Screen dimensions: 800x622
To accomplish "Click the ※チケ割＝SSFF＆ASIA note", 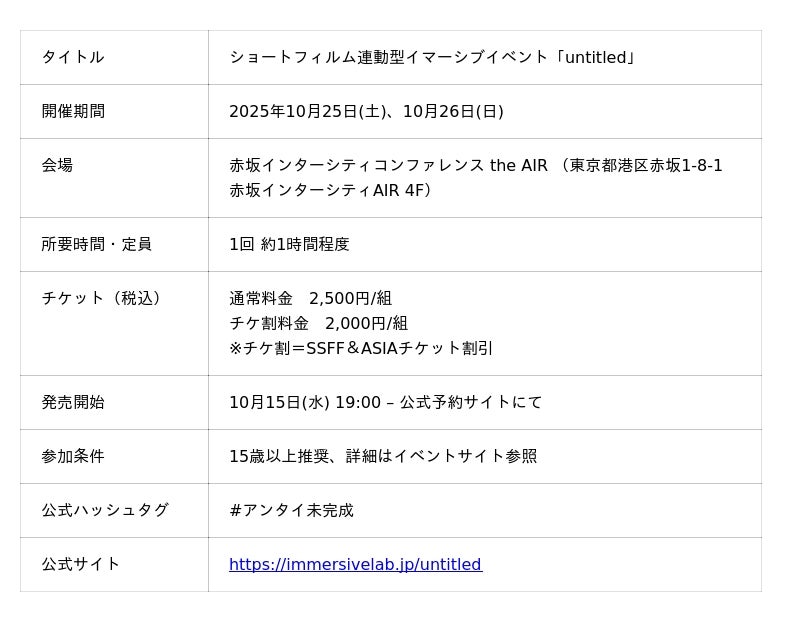I will pos(361,348).
